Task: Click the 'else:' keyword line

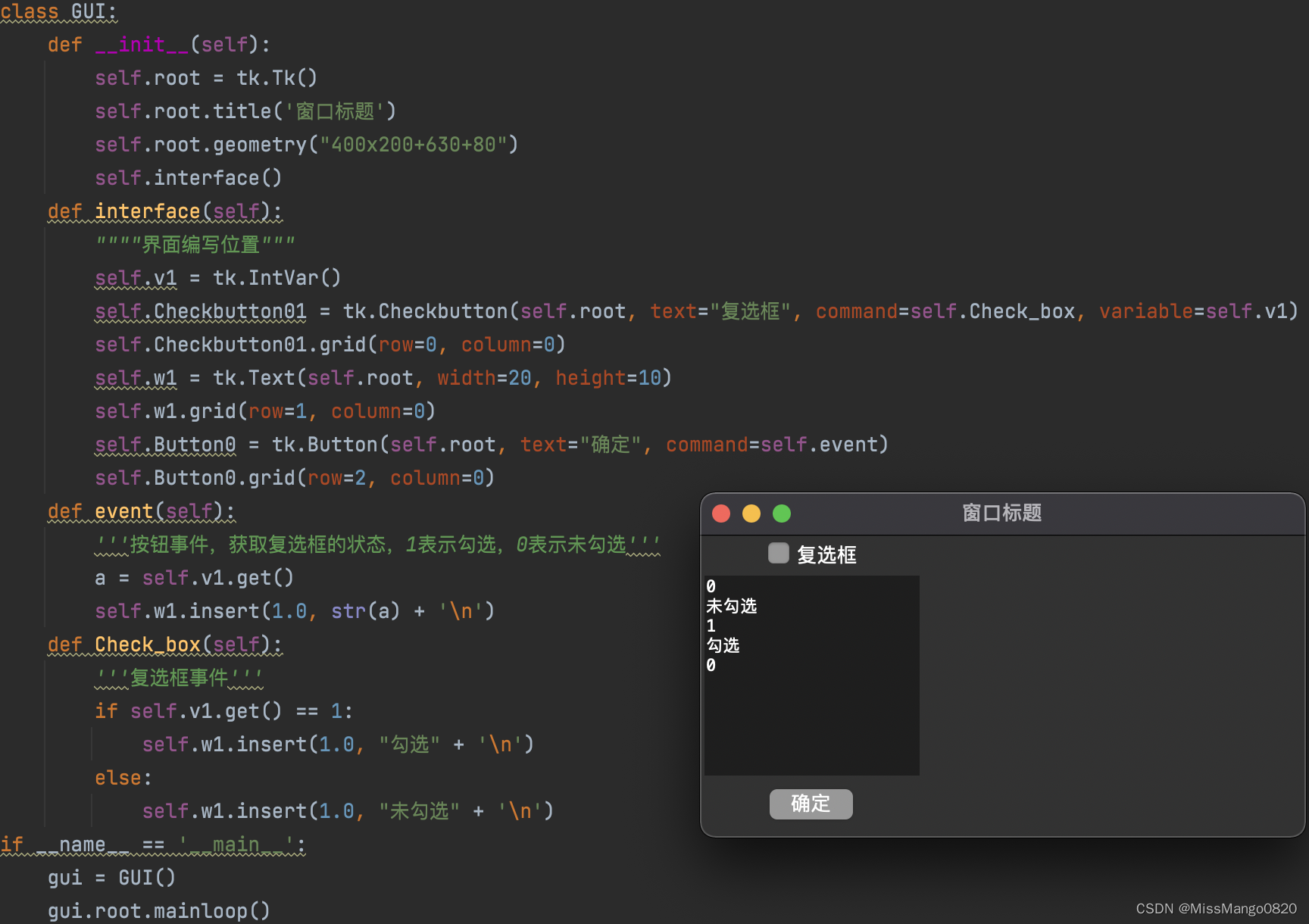Action: (x=123, y=778)
